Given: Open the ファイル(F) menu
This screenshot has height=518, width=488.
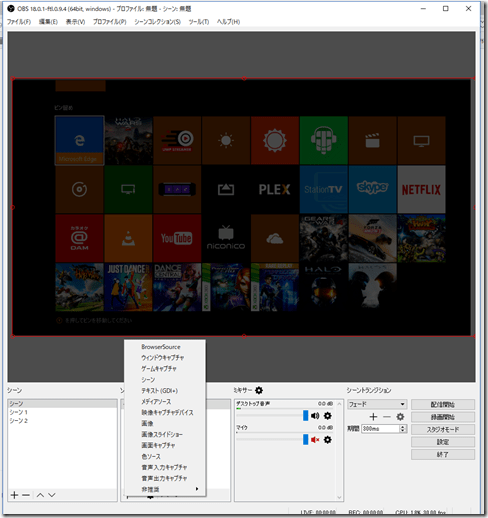Looking at the screenshot, I should (x=19, y=22).
